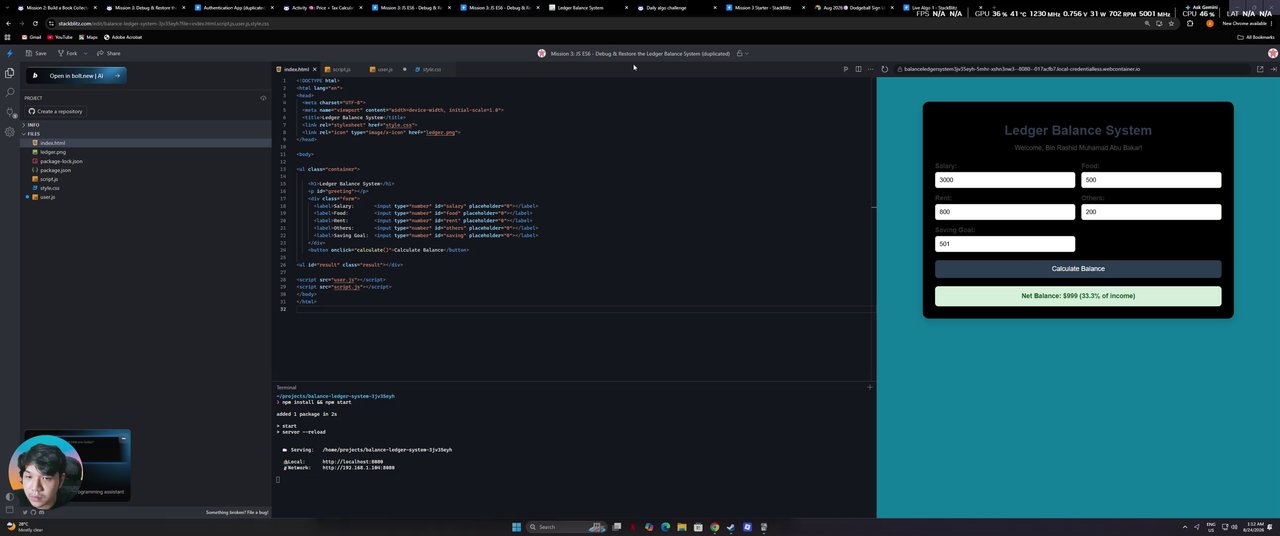Close the index.html editor tab
The width and height of the screenshot is (1280, 536).
(314, 69)
